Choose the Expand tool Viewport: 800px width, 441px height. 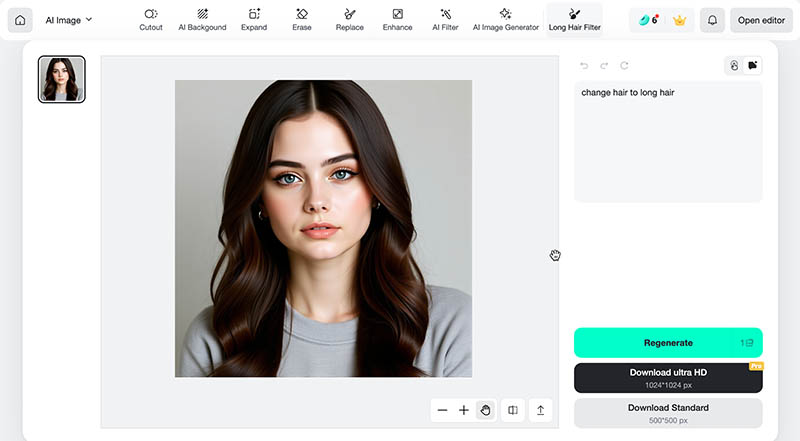[x=254, y=19]
